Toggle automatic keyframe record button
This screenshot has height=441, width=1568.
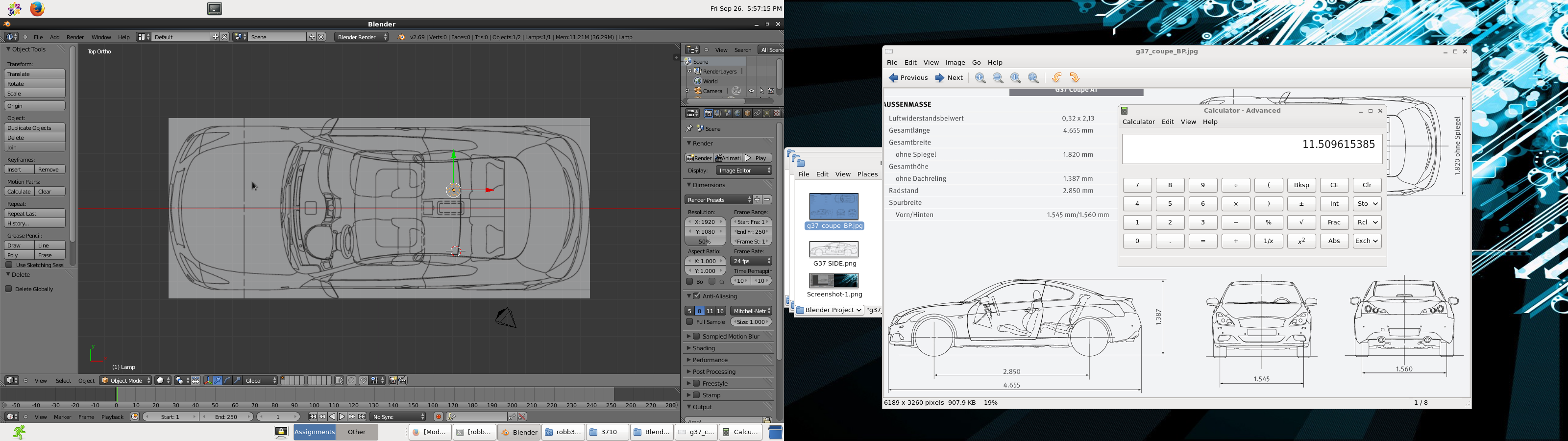pyautogui.click(x=438, y=417)
